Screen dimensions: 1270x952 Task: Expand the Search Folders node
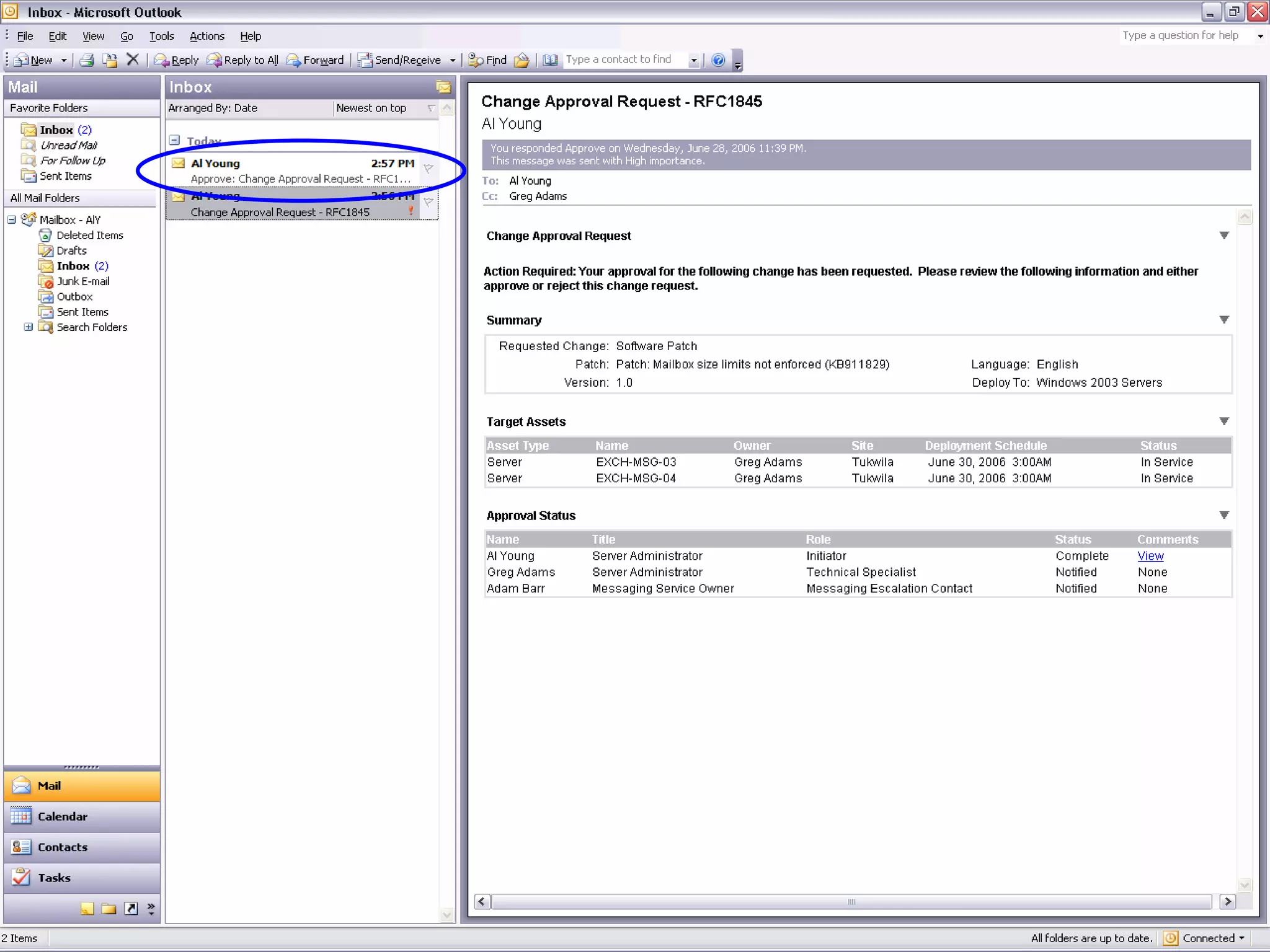click(x=28, y=327)
